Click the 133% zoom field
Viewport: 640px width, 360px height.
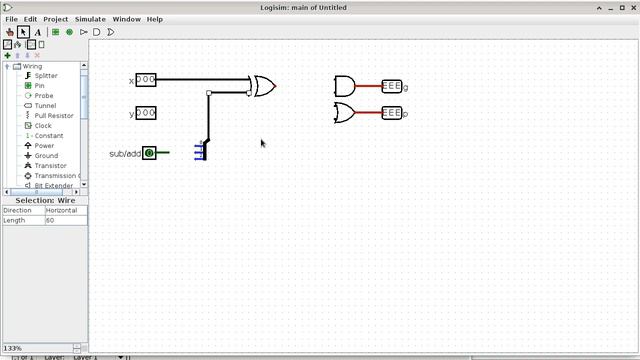pyautogui.click(x=38, y=349)
